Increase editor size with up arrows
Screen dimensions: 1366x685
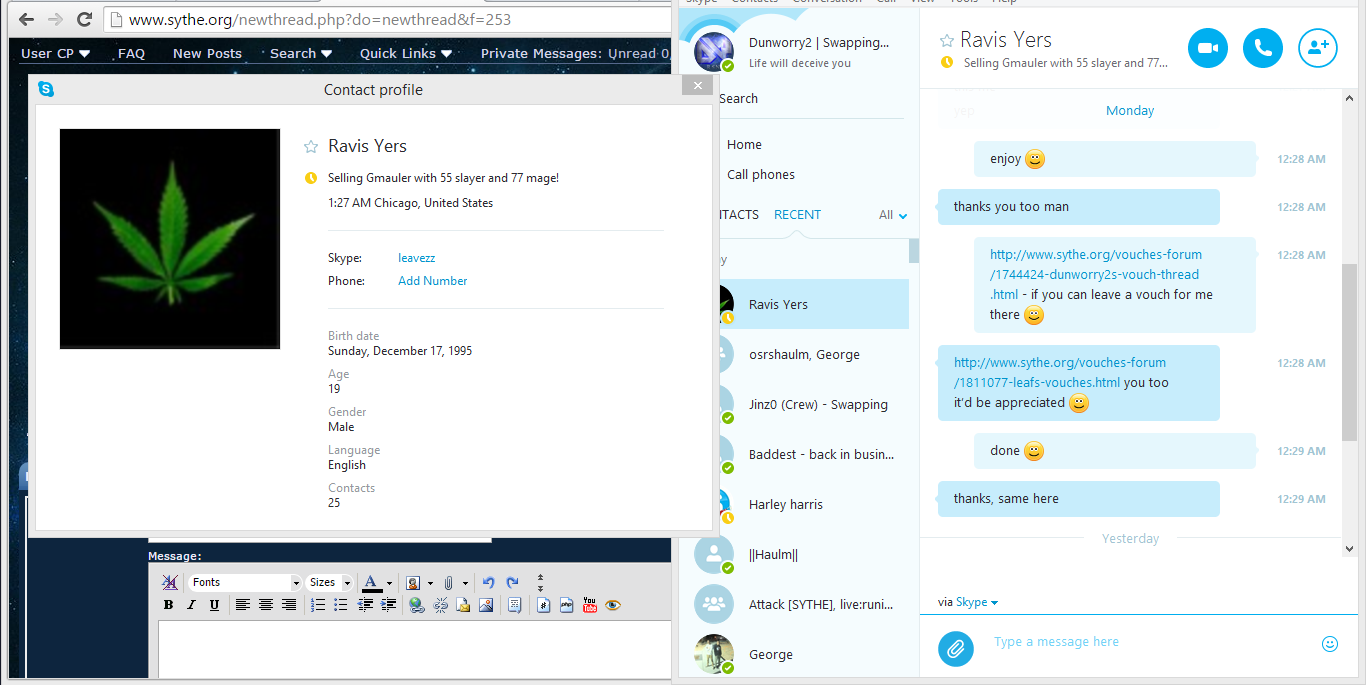(540, 577)
